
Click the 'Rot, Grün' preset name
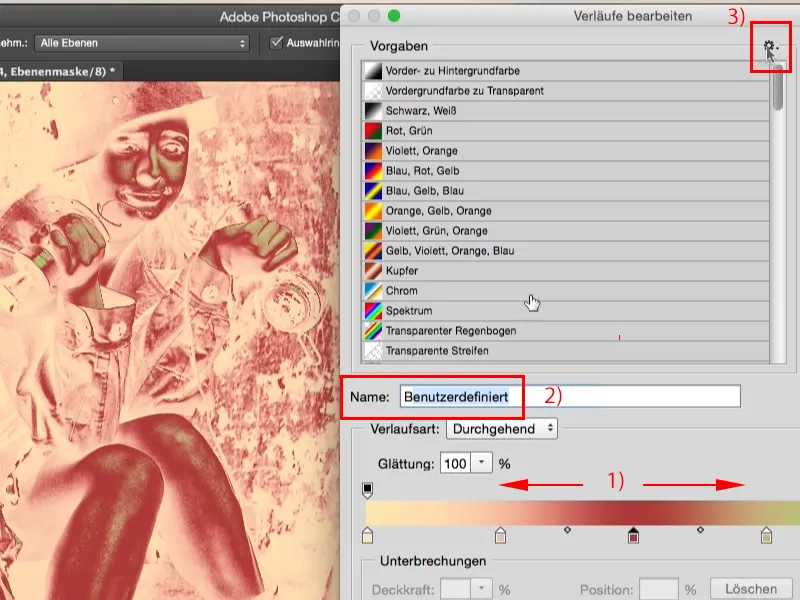click(x=409, y=131)
